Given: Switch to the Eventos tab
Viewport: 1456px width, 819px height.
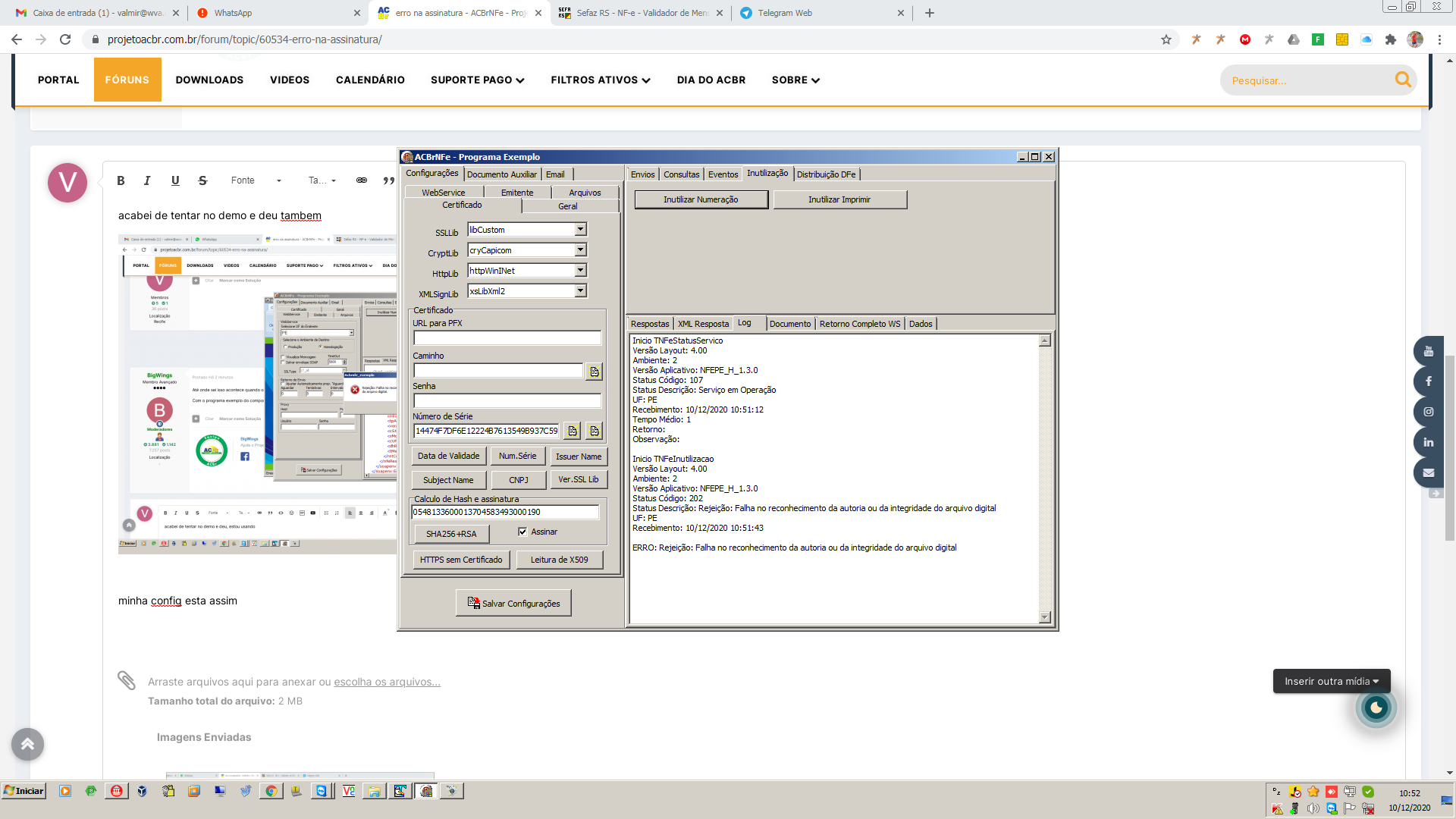Looking at the screenshot, I should (723, 174).
